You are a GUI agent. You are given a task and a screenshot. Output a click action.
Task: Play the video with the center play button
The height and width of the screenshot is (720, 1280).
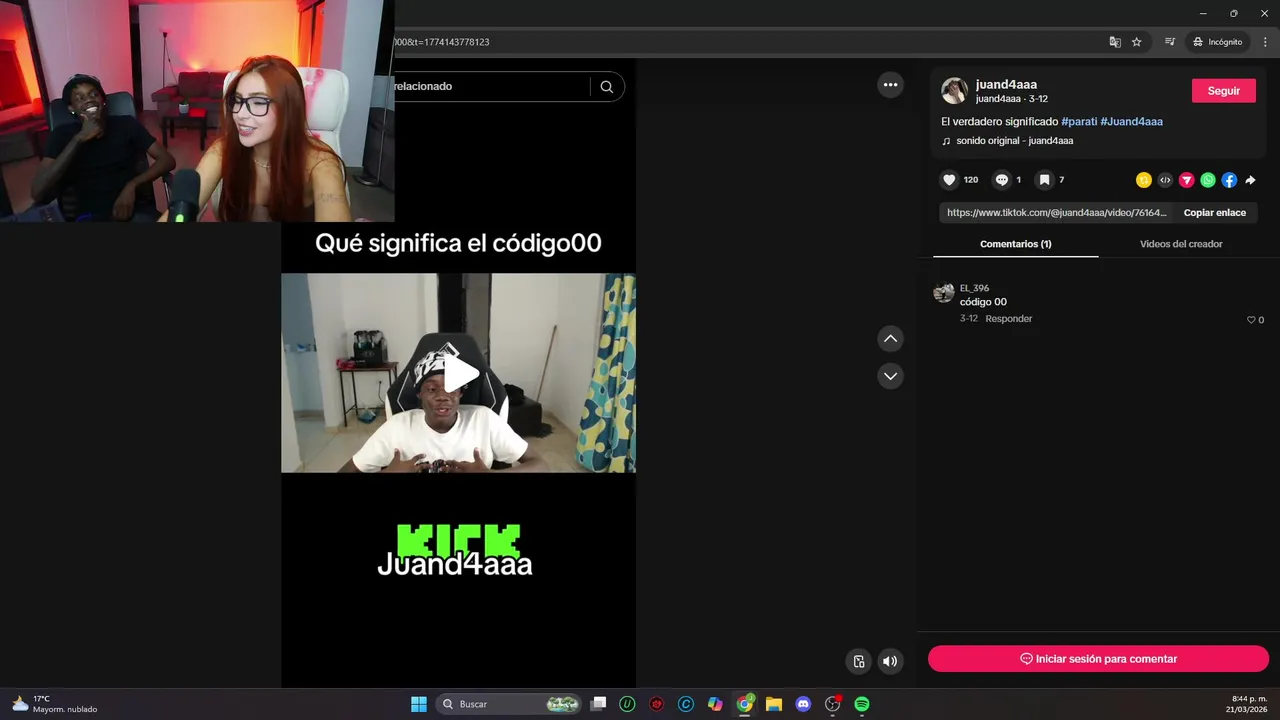(x=460, y=374)
